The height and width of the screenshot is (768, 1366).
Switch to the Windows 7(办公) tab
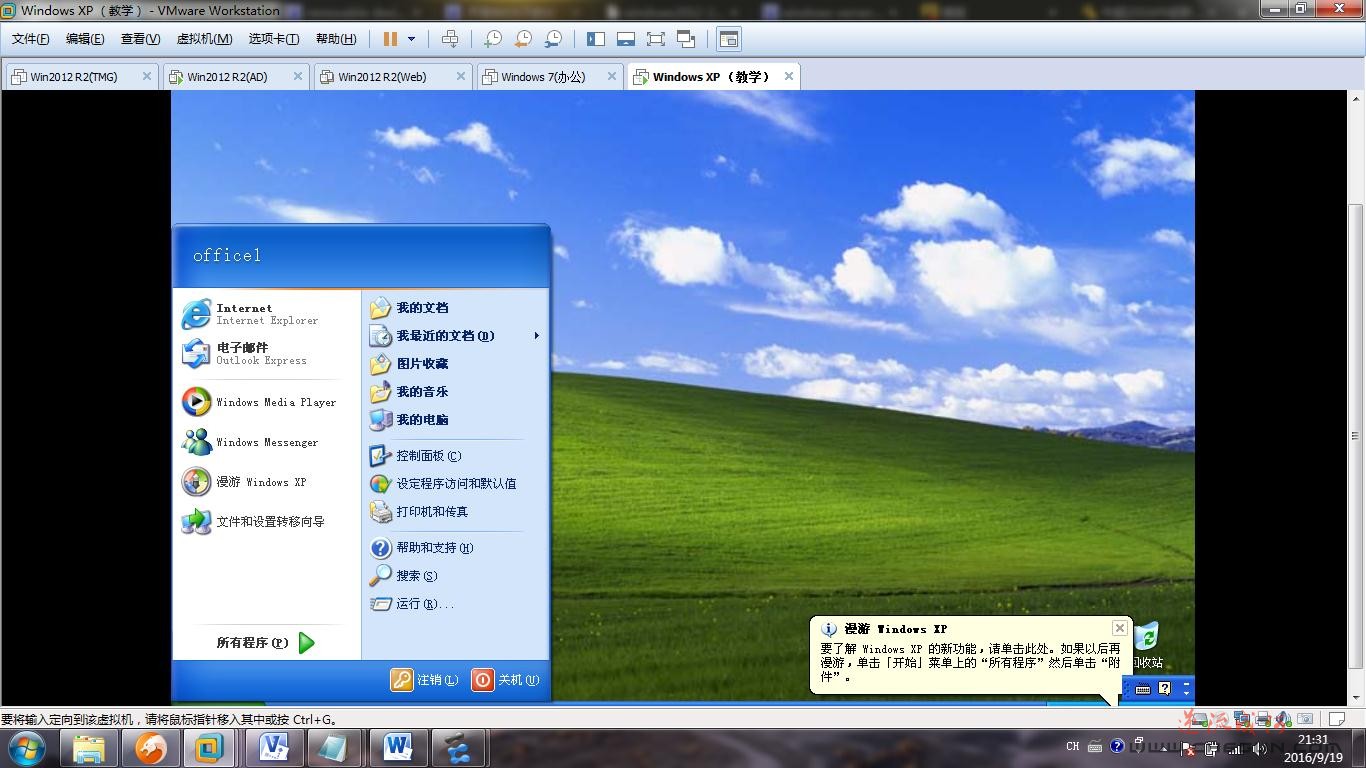tap(549, 77)
